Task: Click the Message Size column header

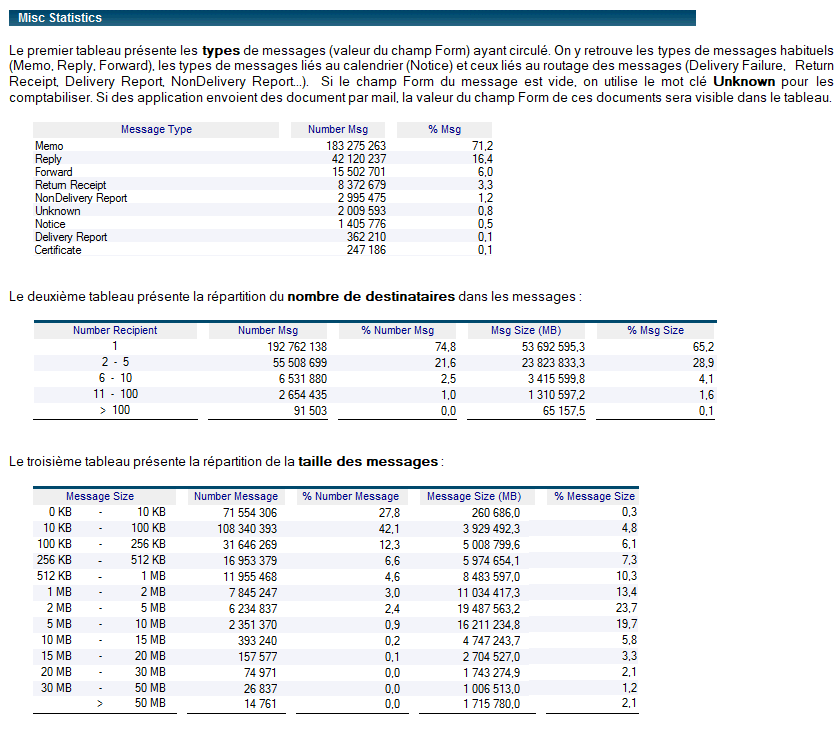Action: coord(100,496)
